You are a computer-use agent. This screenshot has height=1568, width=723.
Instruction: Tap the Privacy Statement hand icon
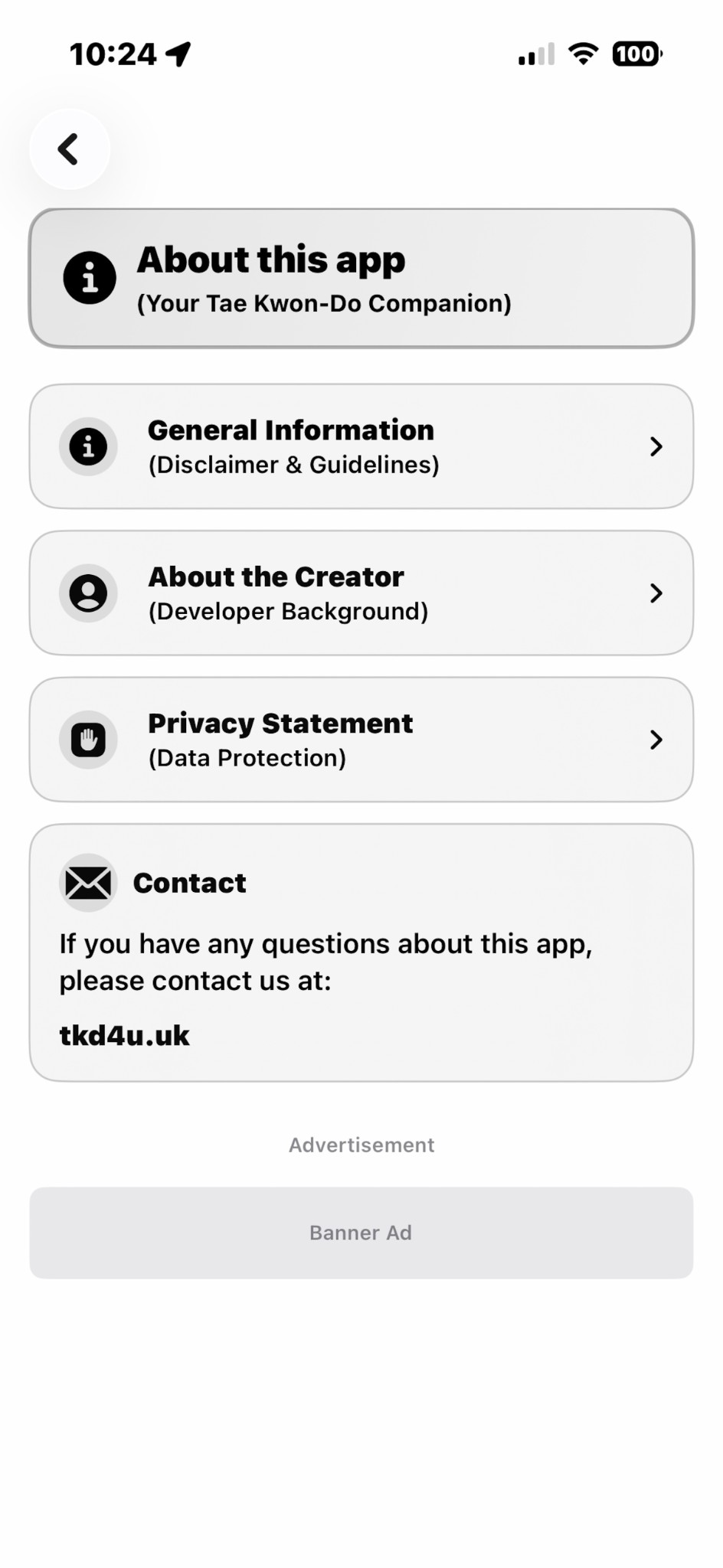[x=88, y=740]
